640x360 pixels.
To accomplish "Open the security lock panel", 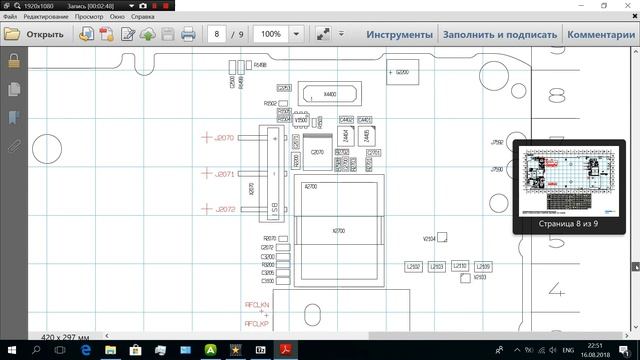I will pos(14,61).
